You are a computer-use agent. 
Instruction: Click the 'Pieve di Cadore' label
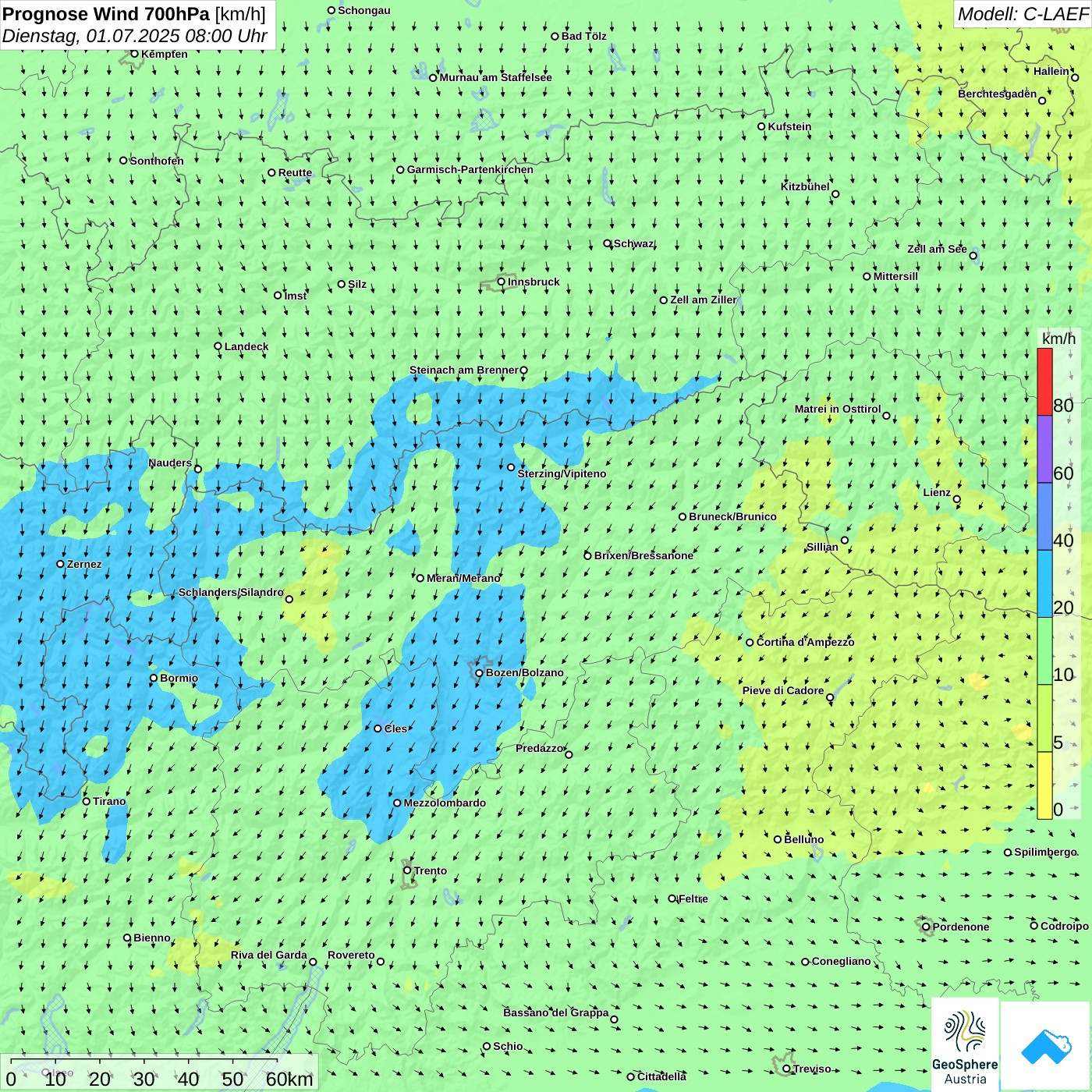click(783, 690)
